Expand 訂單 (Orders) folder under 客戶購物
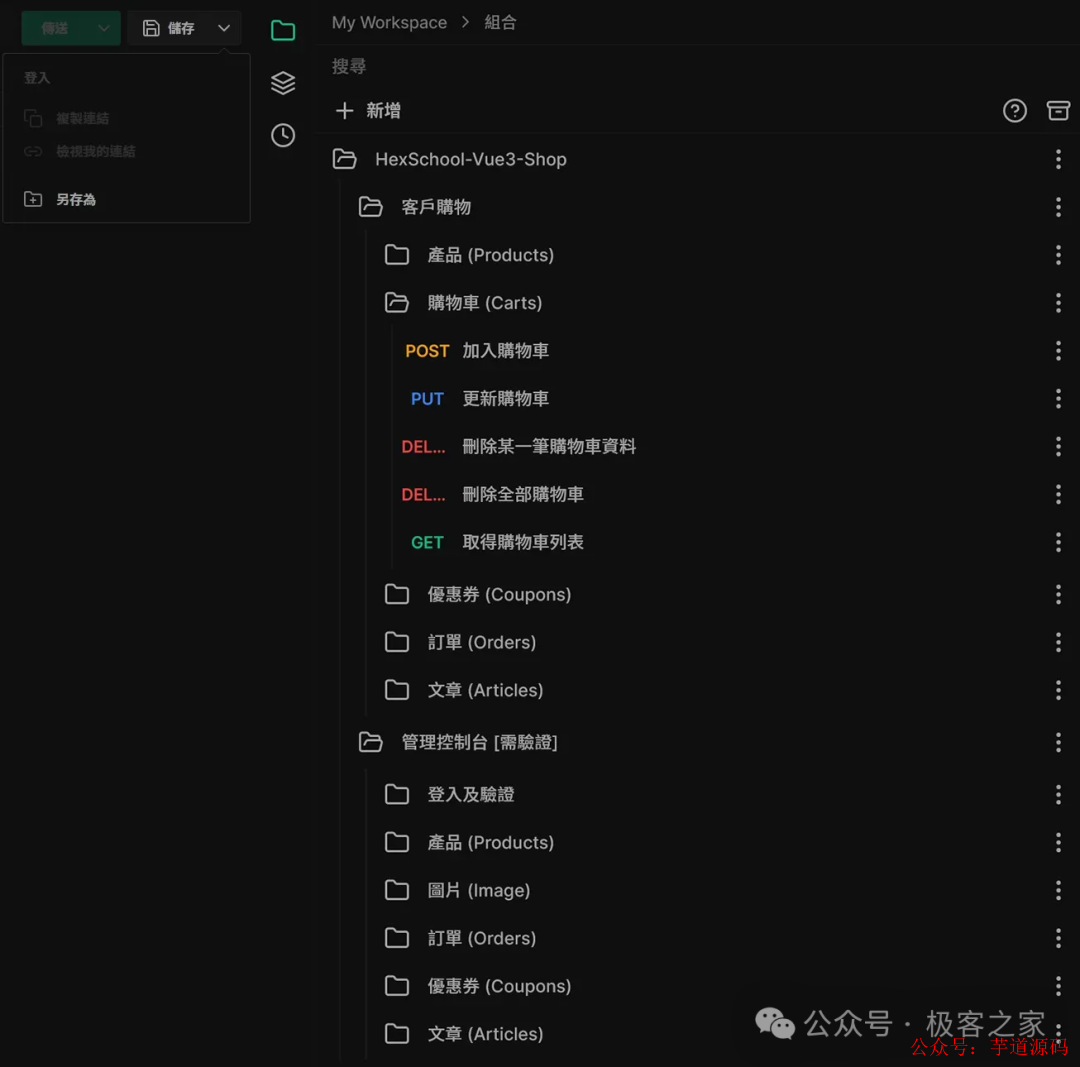The height and width of the screenshot is (1067, 1080). click(397, 642)
